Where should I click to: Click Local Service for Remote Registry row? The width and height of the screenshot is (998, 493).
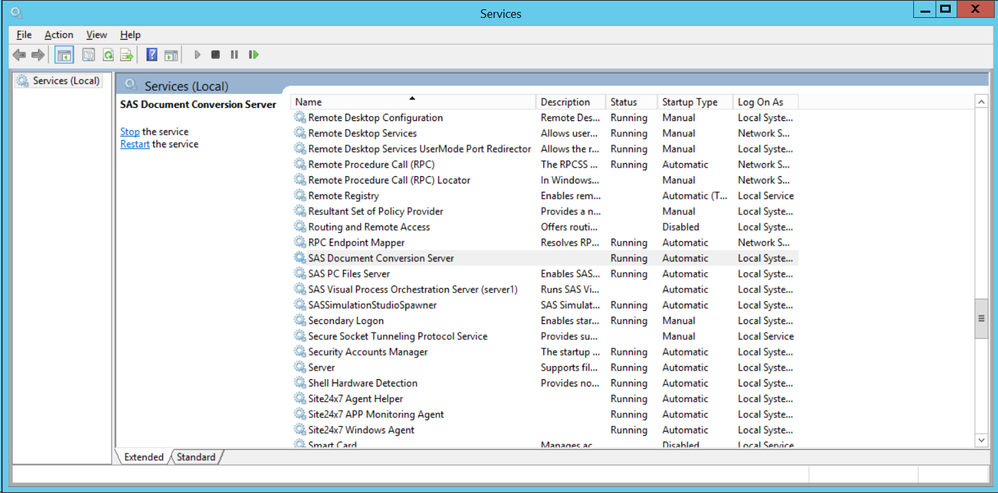[766, 196]
